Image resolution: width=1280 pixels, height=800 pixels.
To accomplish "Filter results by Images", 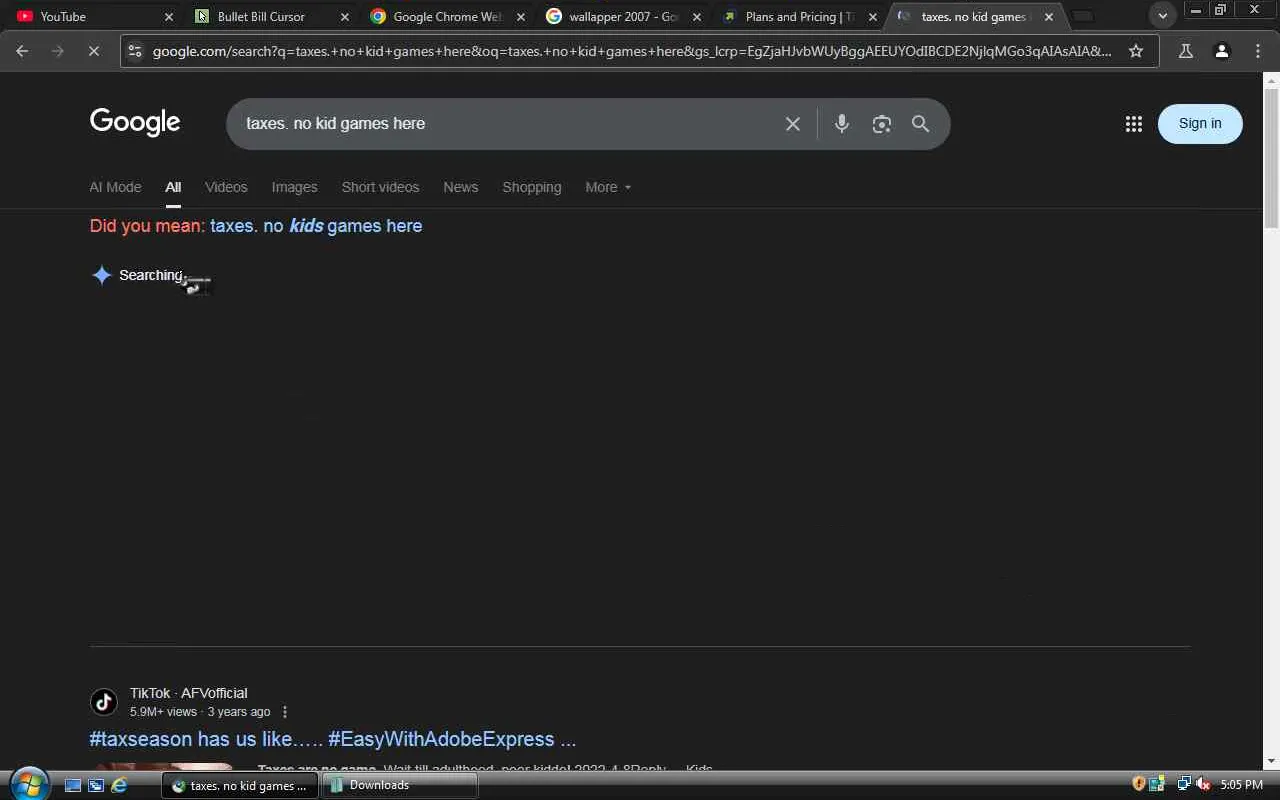I will (x=294, y=187).
